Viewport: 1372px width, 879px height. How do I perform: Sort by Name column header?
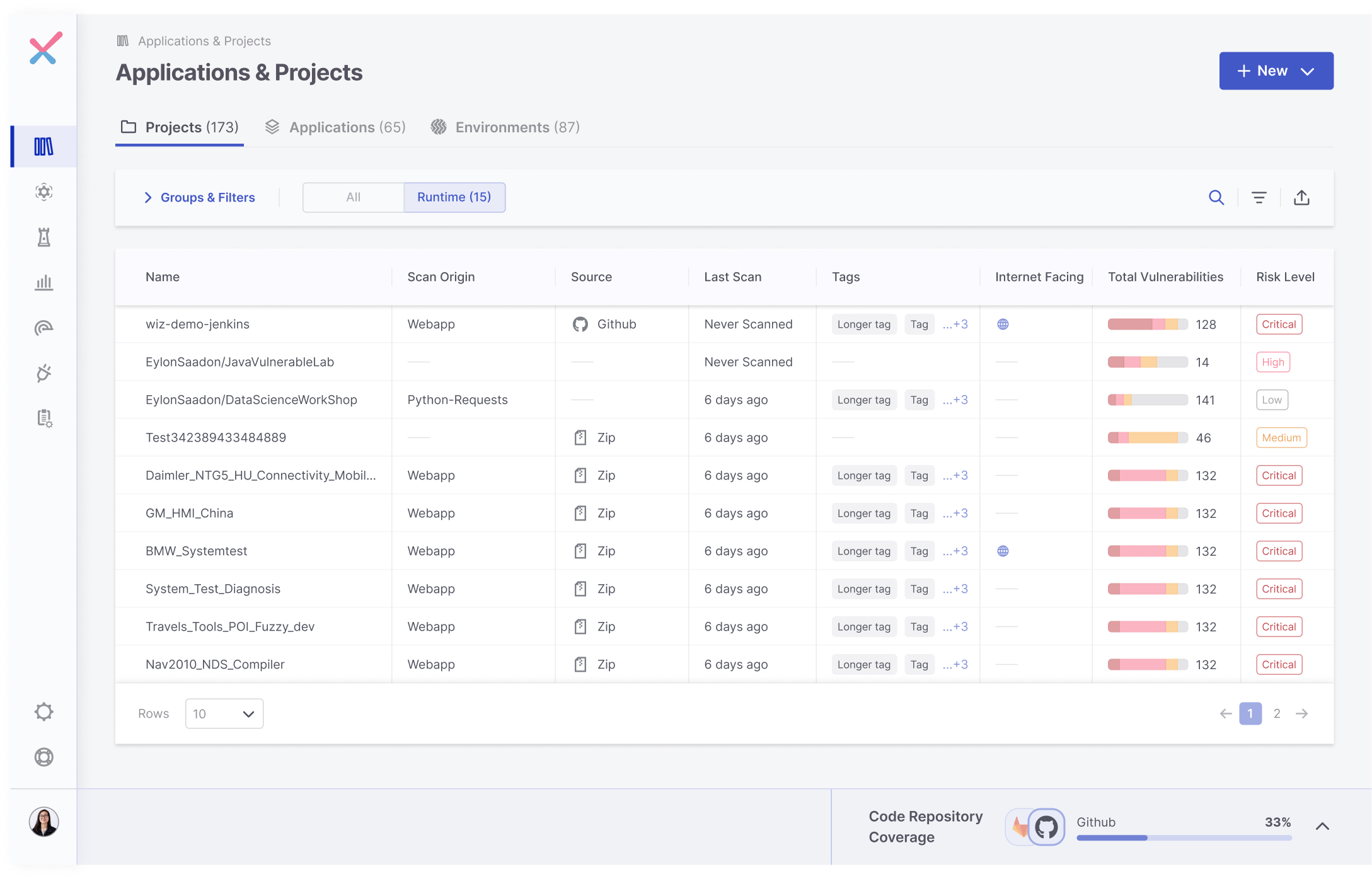(x=163, y=277)
